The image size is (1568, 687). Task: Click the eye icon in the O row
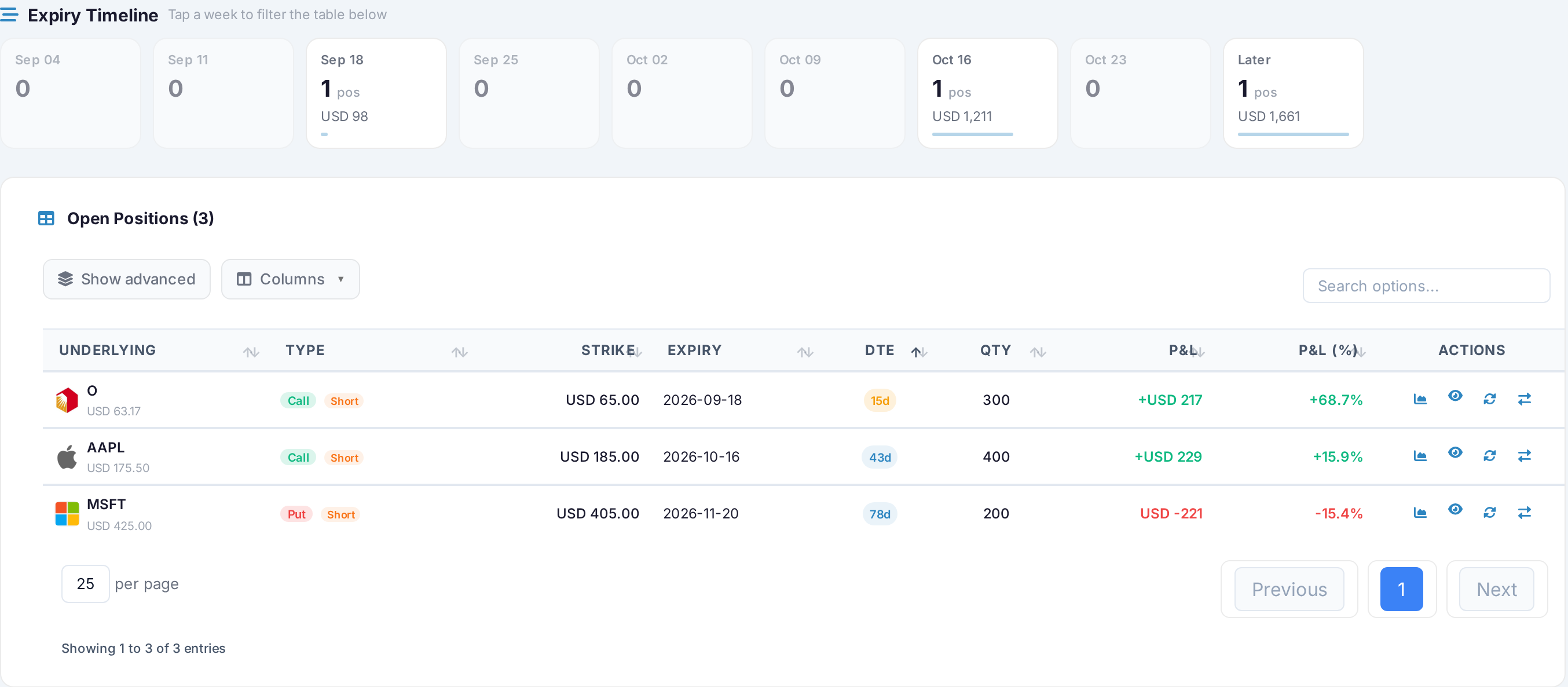1455,396
